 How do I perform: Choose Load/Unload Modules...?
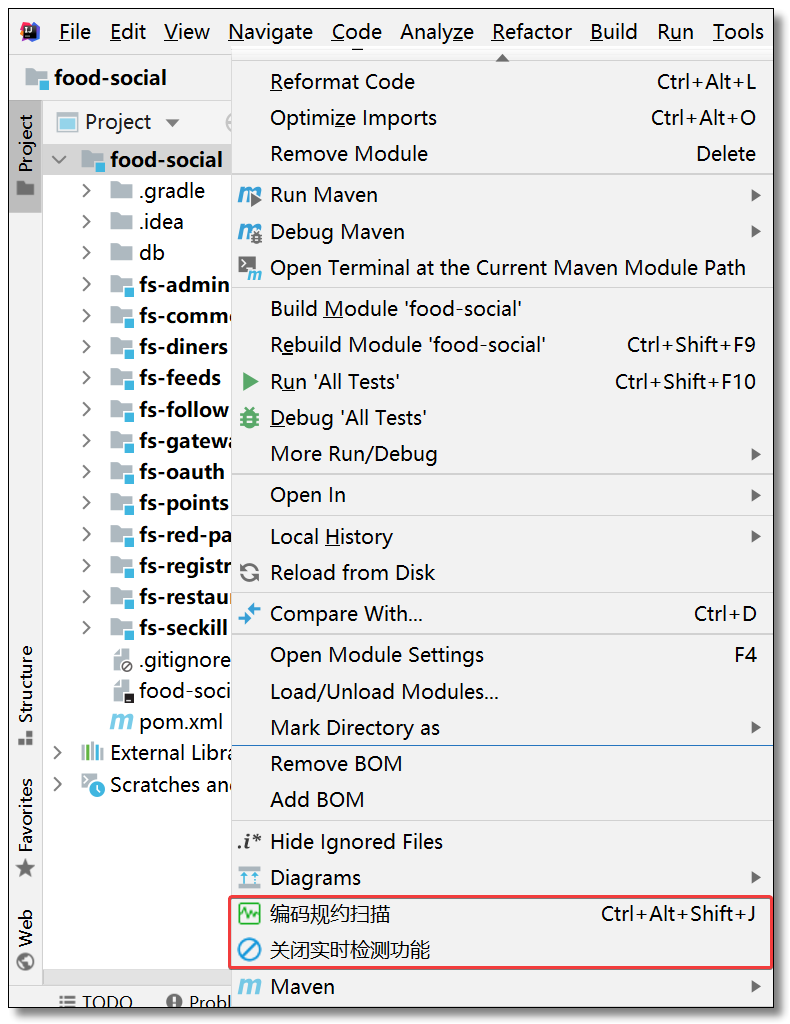[502, 692]
